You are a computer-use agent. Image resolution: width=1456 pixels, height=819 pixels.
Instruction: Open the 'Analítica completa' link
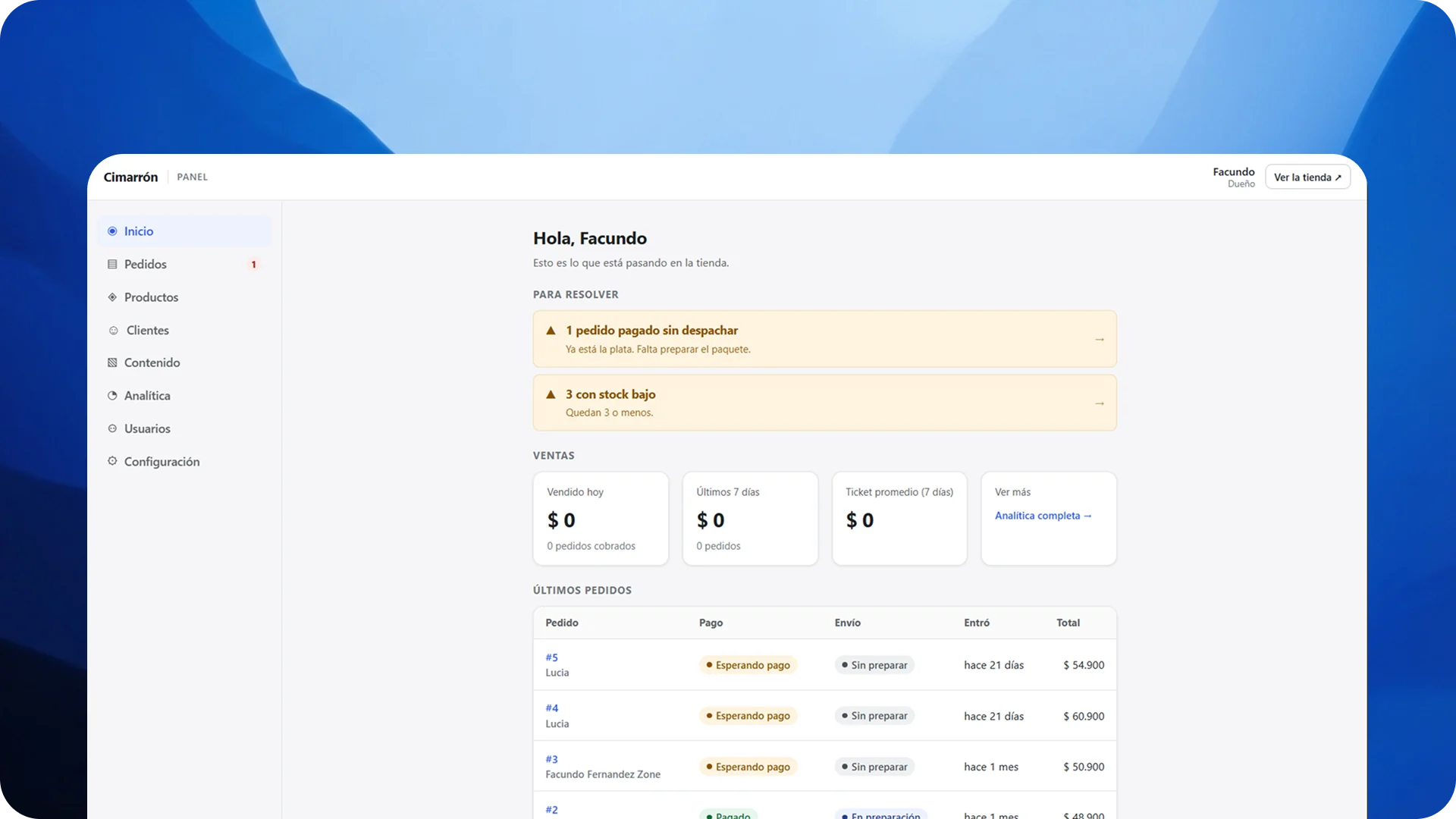click(1043, 516)
